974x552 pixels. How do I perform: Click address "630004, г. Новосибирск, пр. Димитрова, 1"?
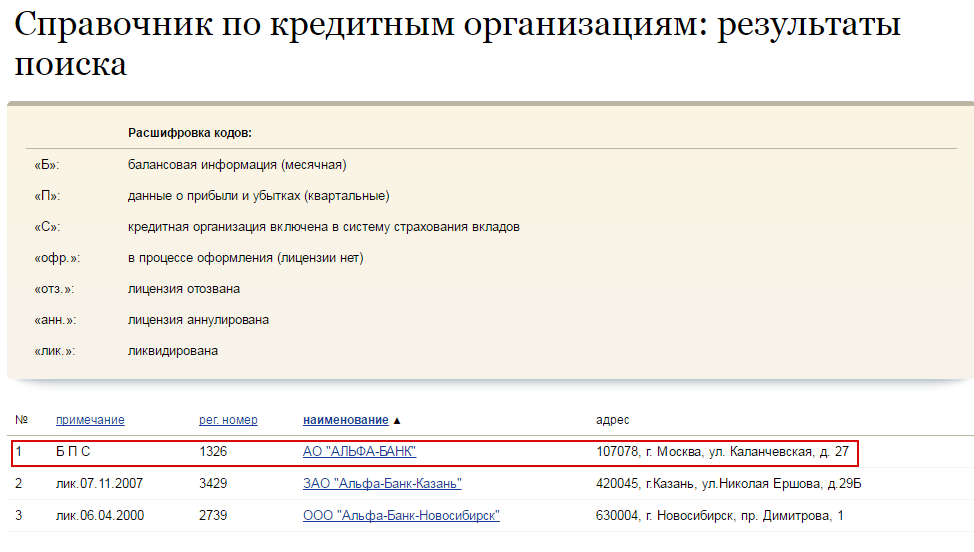[720, 516]
